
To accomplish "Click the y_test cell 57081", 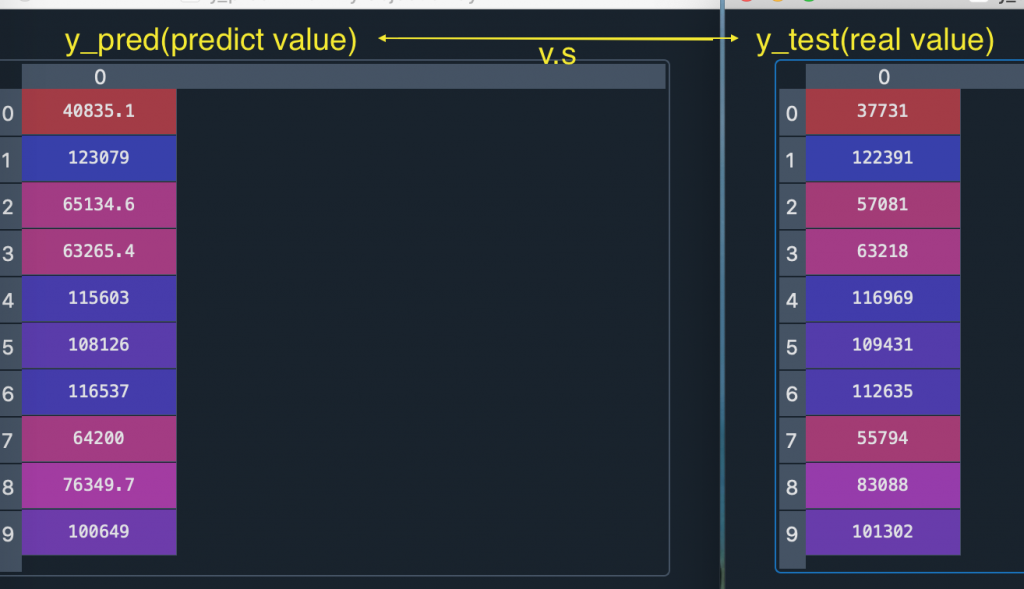I will click(x=883, y=205).
